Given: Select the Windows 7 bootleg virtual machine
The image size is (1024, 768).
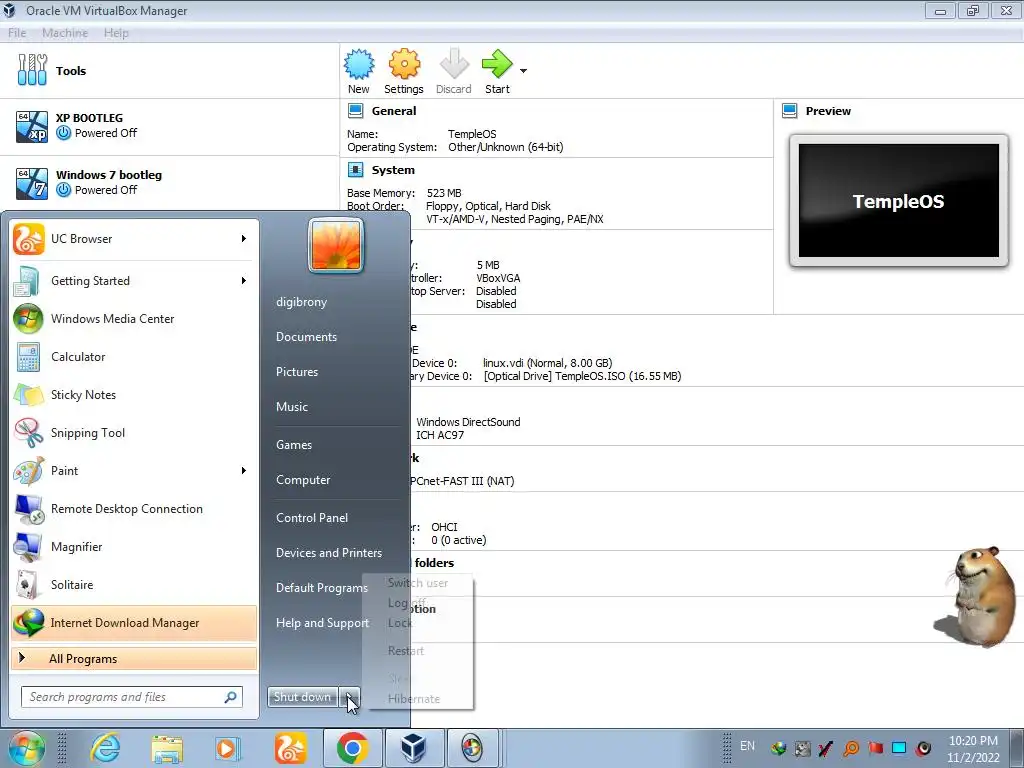Looking at the screenshot, I should 169,183.
